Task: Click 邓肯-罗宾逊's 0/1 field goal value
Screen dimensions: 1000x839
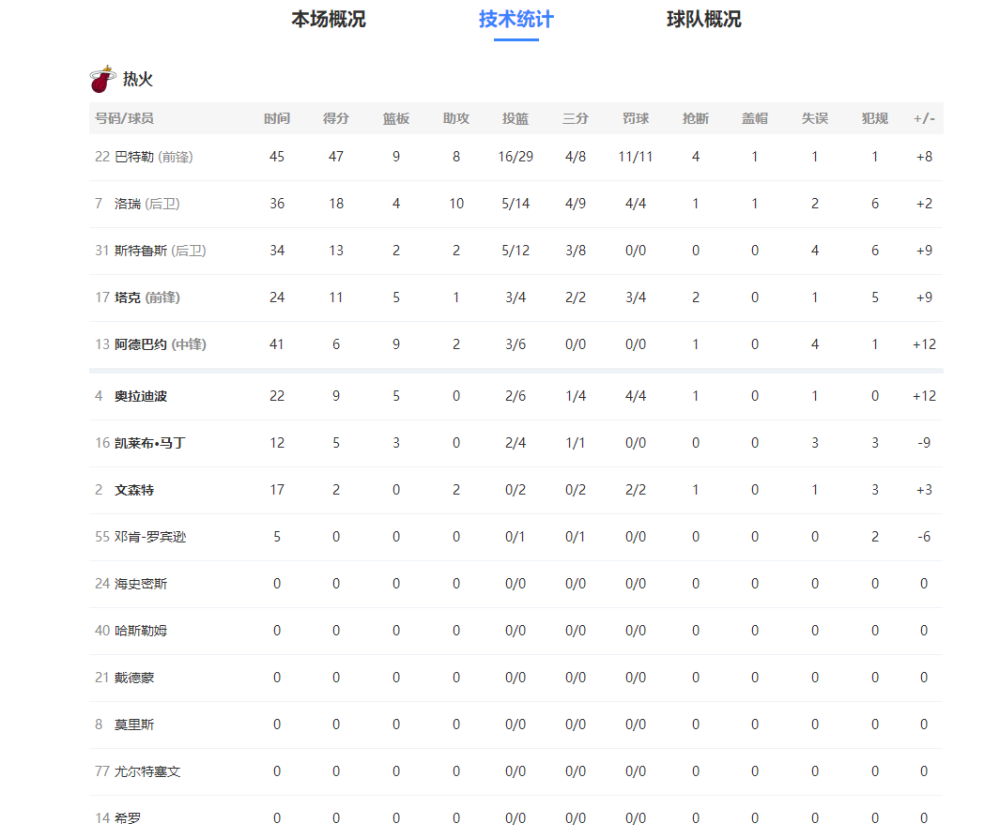Action: click(x=515, y=537)
